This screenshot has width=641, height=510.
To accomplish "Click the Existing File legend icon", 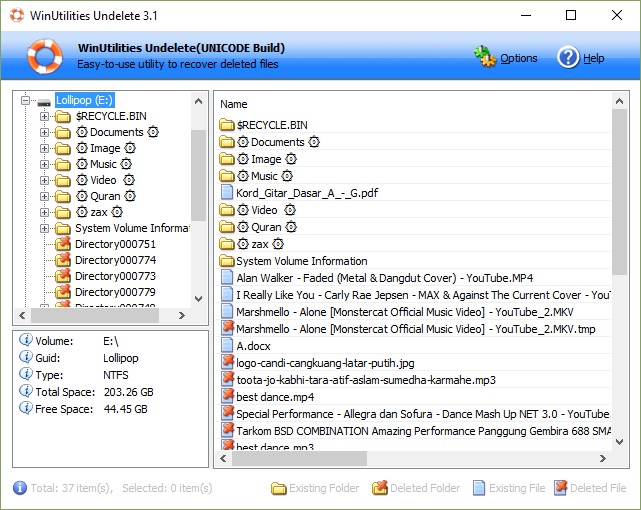I will (479, 488).
